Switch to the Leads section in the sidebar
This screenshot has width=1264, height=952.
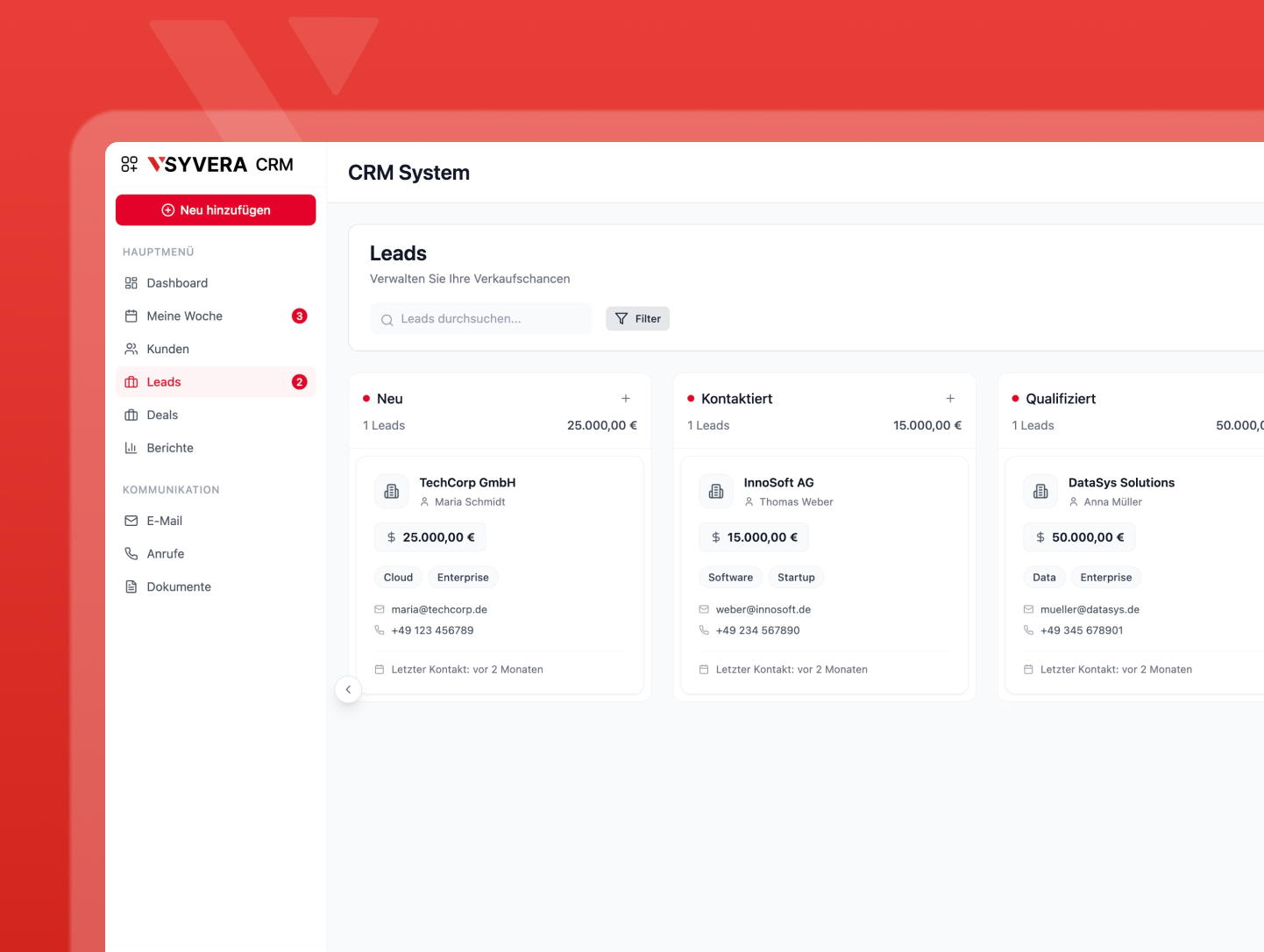tap(164, 381)
